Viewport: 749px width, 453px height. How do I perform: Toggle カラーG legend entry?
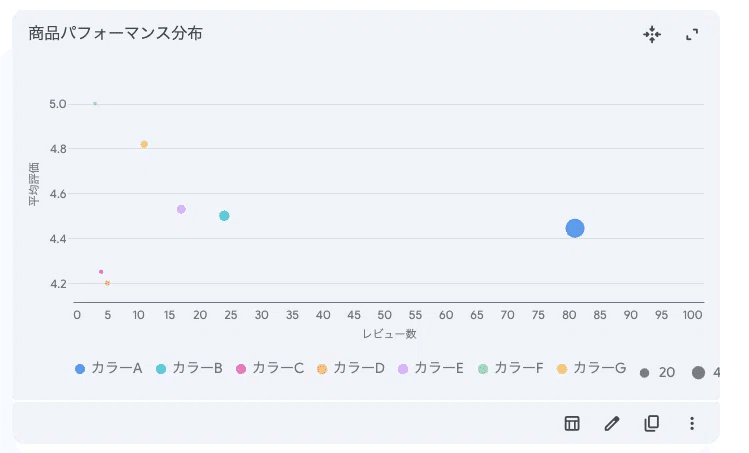[x=590, y=369]
